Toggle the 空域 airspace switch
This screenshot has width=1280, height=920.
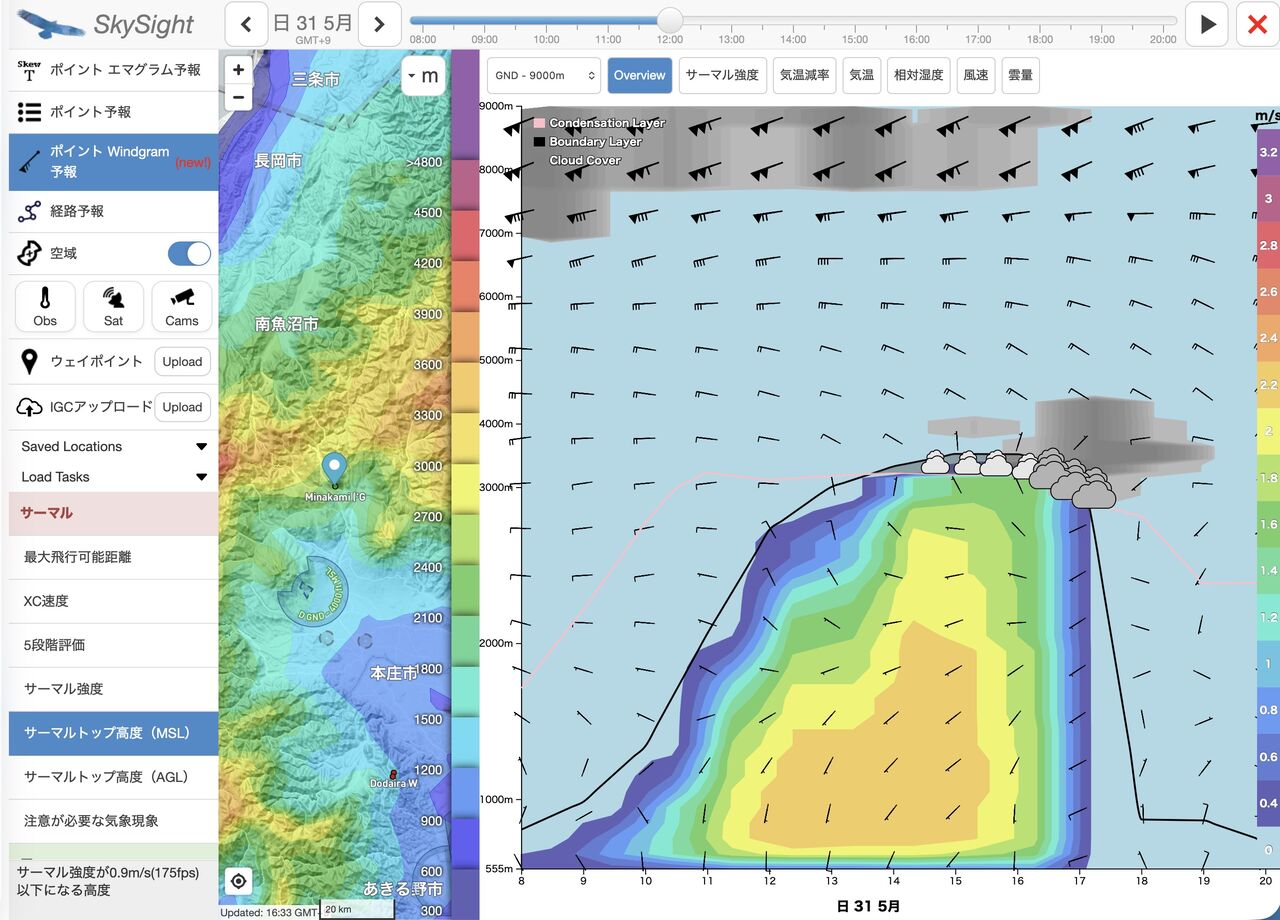coord(189,254)
